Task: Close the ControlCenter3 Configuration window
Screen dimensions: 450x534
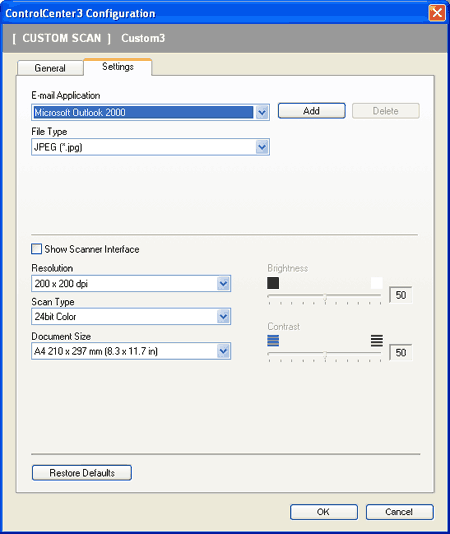Action: pos(437,13)
